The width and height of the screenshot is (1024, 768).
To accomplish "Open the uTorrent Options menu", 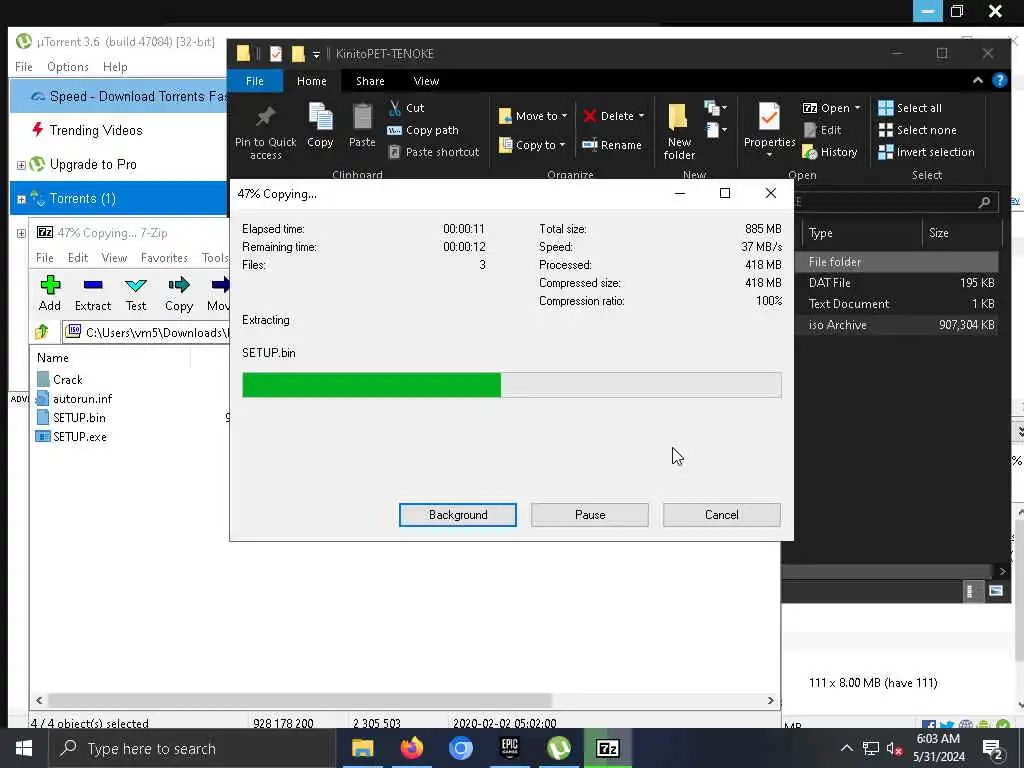I will (x=67, y=67).
